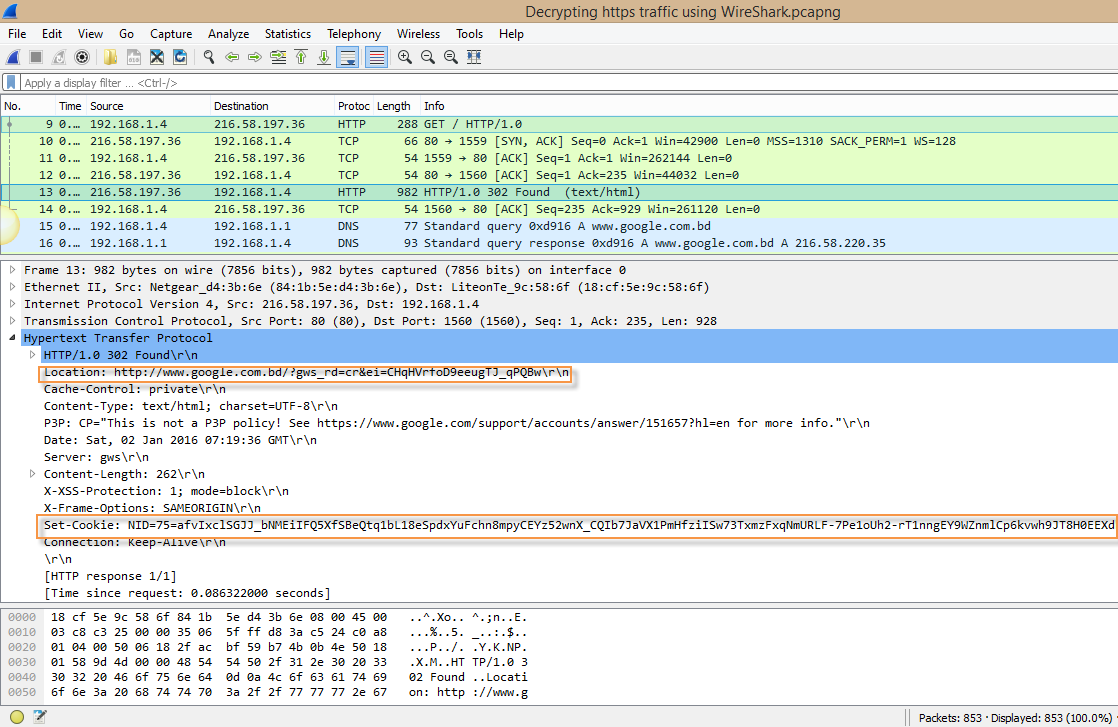Click the Packets: 853 status text

click(x=950, y=718)
